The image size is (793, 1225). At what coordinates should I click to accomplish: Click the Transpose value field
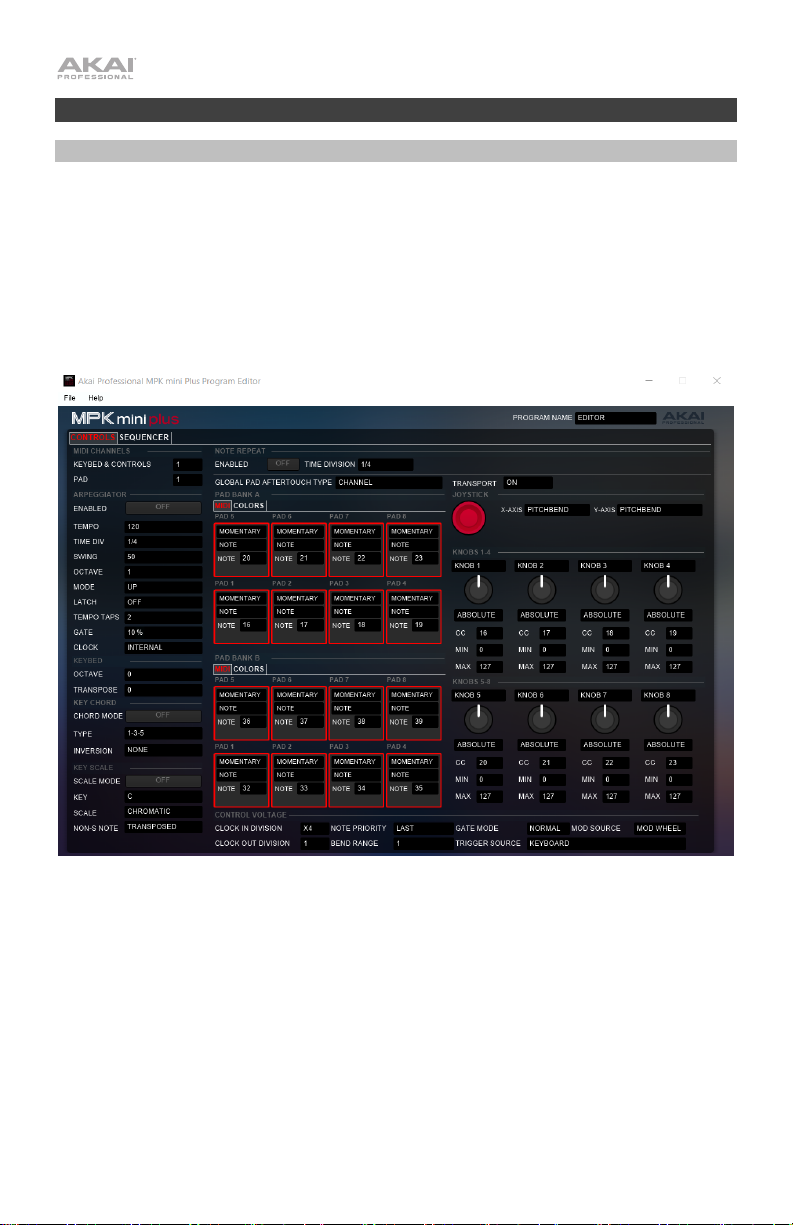[x=164, y=691]
